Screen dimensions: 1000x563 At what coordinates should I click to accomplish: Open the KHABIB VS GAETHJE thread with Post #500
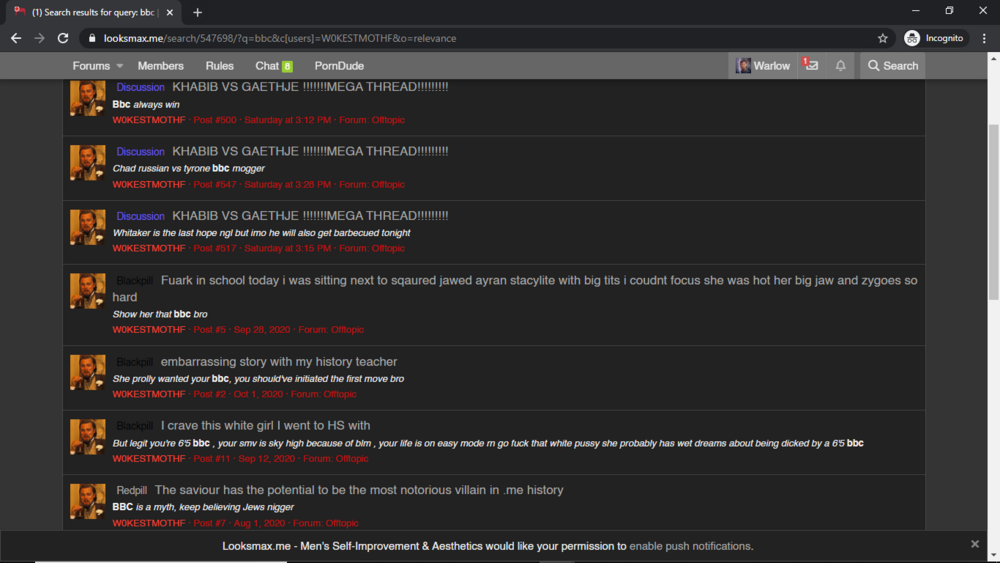(310, 87)
